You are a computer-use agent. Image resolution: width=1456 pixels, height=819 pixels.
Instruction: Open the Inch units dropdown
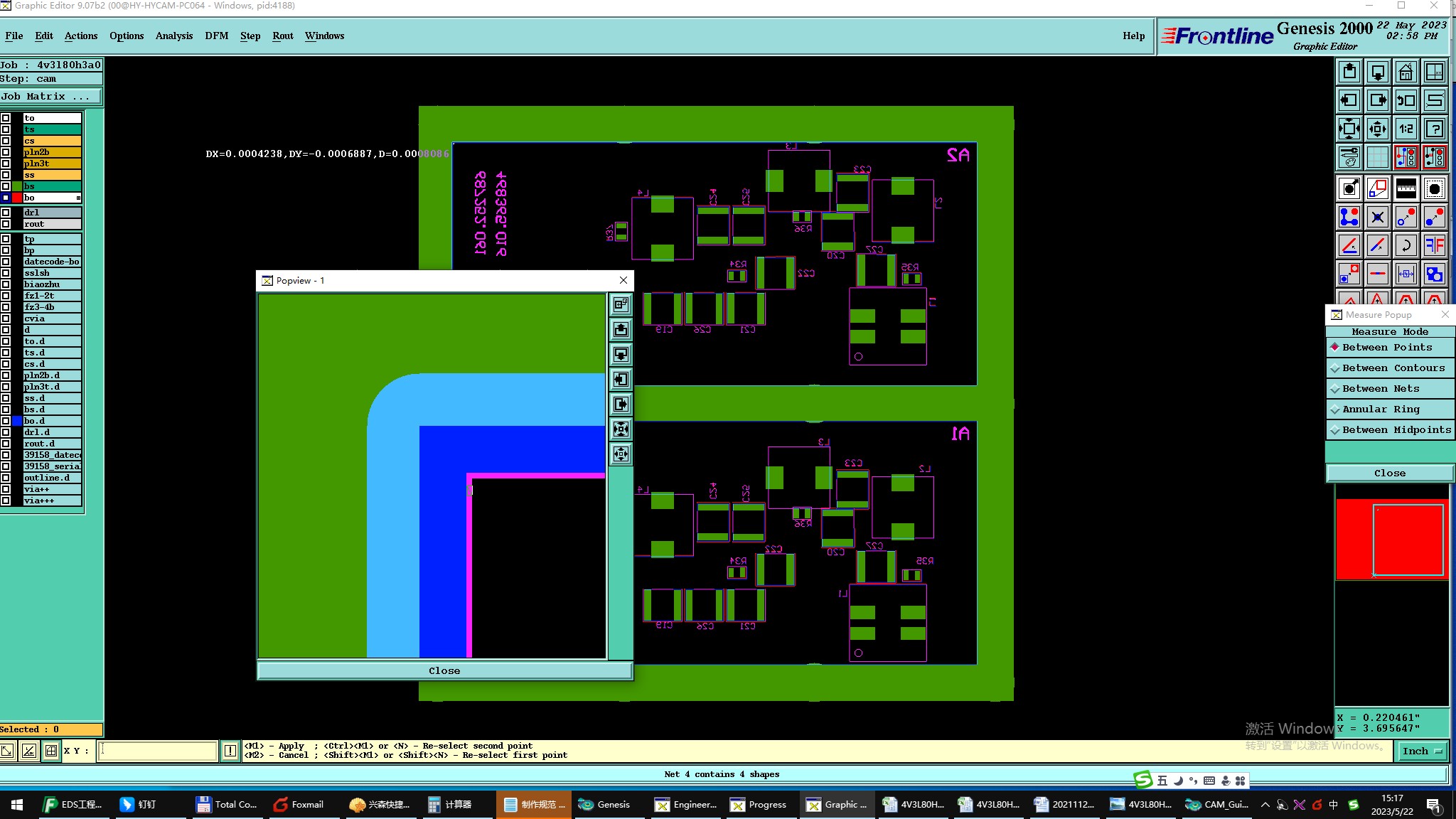1423,751
